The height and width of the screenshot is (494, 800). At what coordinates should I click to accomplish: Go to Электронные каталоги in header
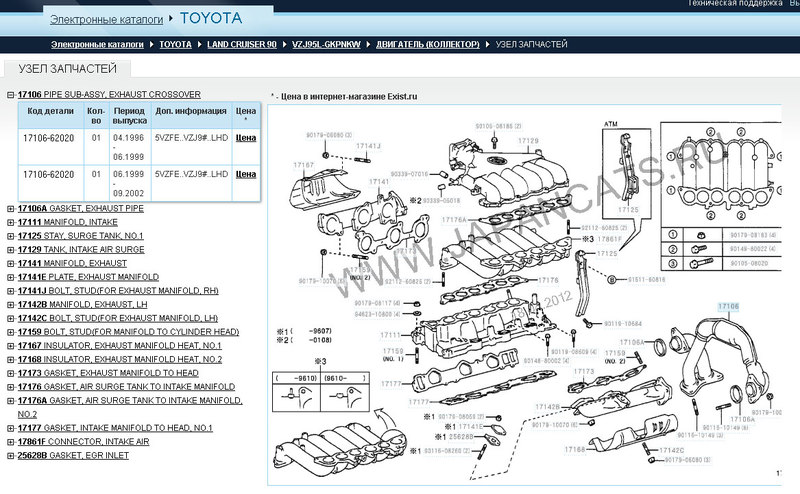coord(107,19)
